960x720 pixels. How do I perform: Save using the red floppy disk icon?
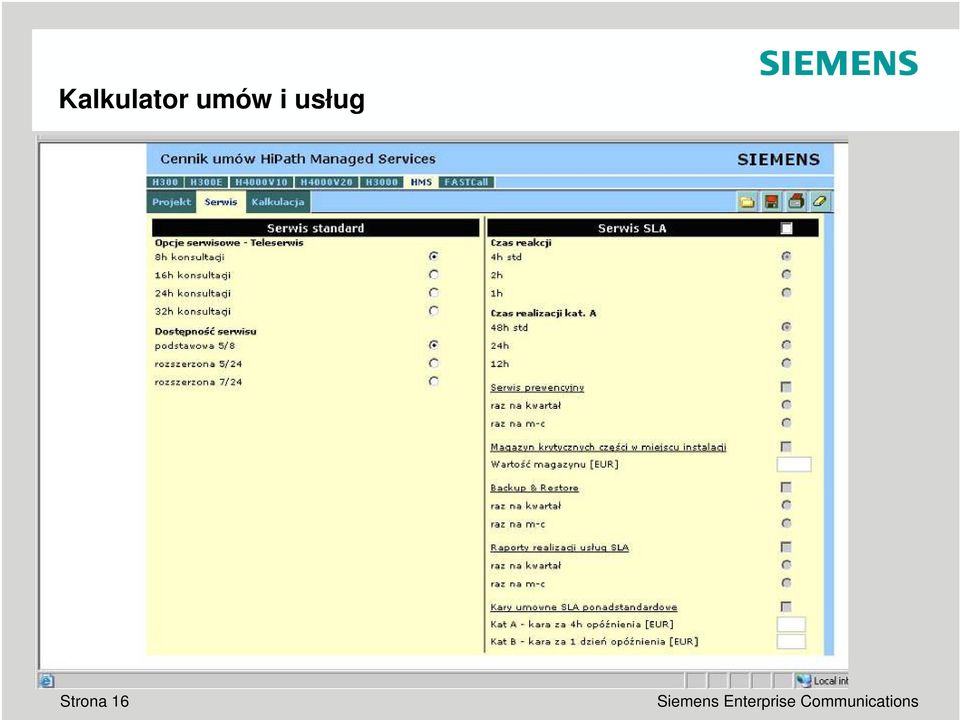[x=771, y=202]
